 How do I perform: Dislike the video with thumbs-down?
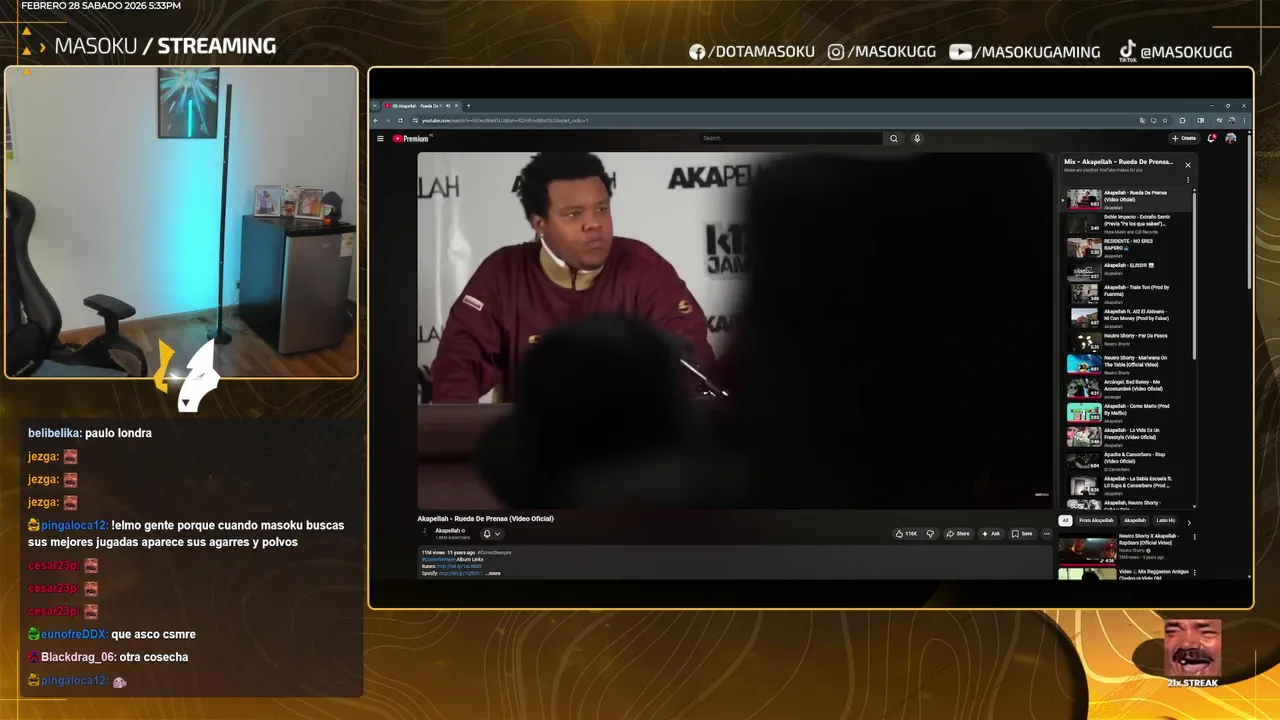point(930,534)
